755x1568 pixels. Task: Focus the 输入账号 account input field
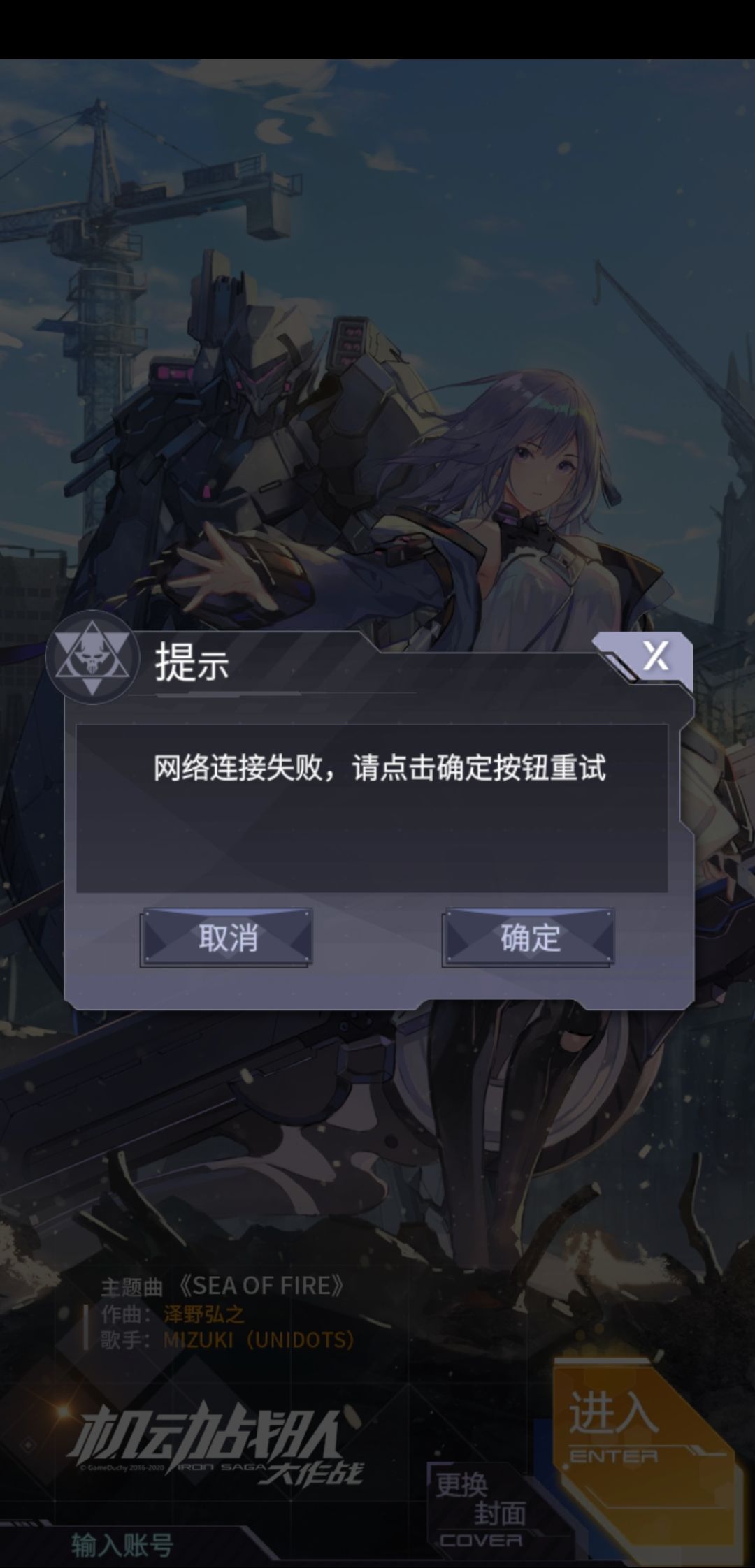pos(122,1544)
